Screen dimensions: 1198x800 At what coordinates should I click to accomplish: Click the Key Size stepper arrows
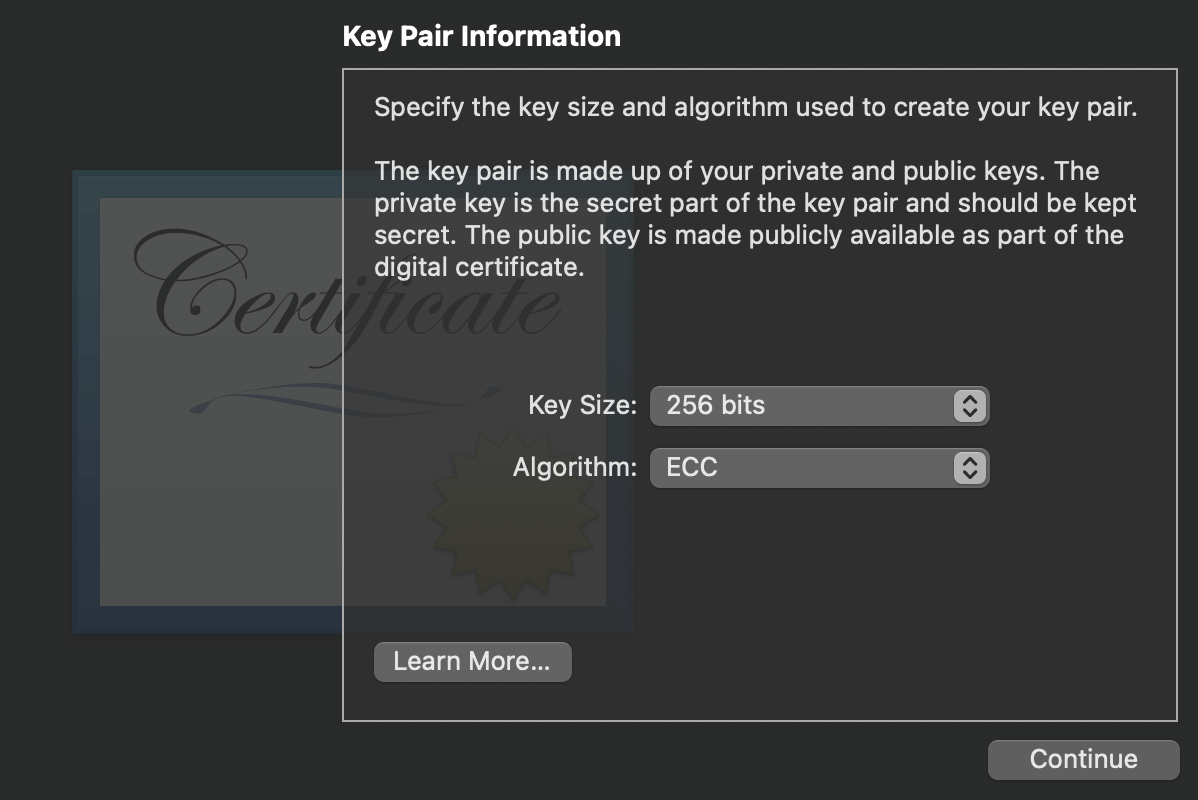coord(969,405)
